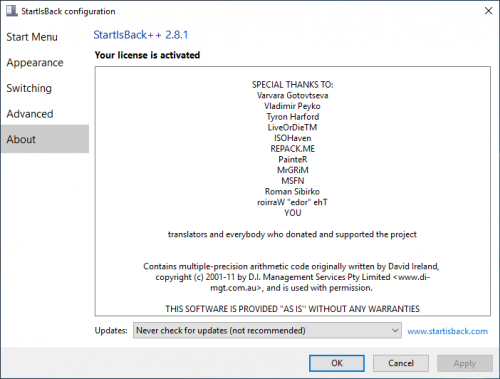This screenshot has height=379, width=500.
Task: Click the MSFN credit line
Action: [x=293, y=181]
